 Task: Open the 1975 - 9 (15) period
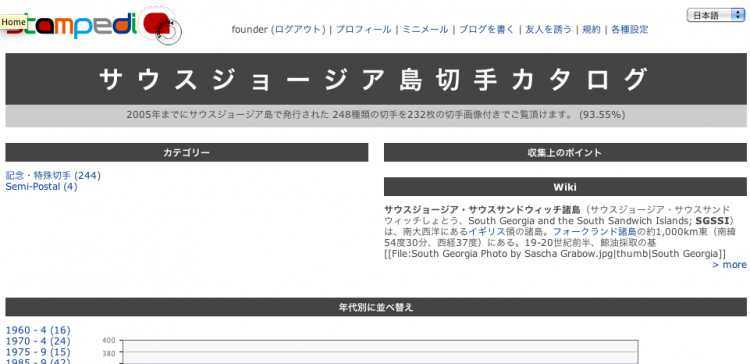coord(38,352)
